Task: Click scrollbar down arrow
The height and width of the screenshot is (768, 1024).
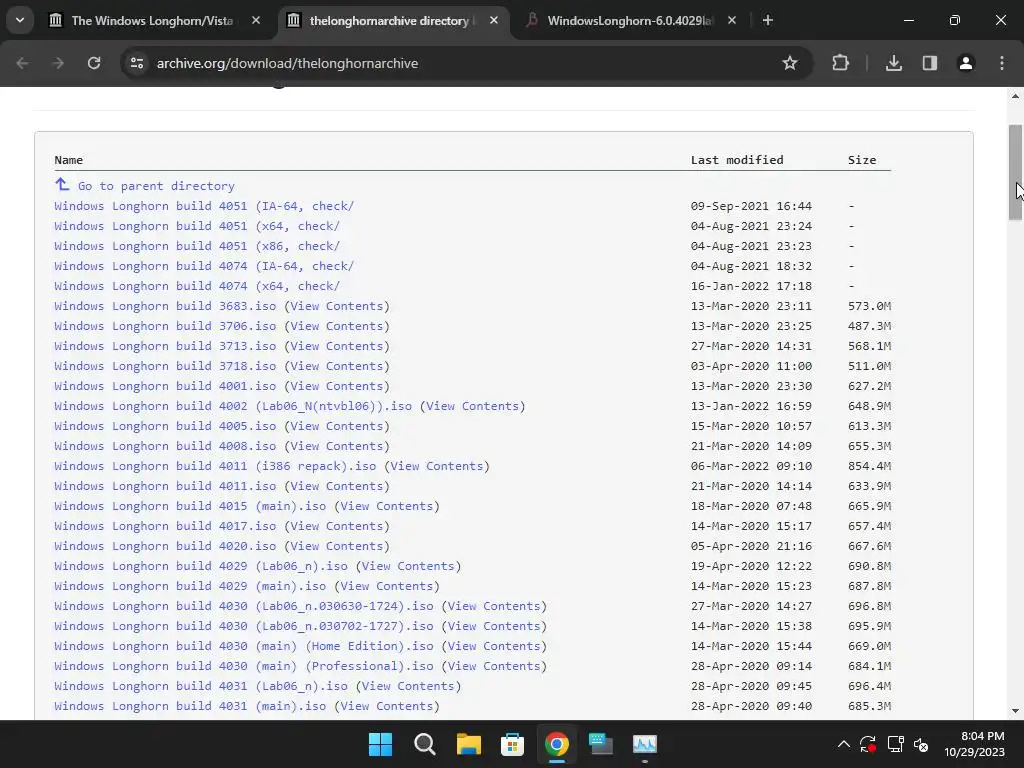Action: (1016, 711)
